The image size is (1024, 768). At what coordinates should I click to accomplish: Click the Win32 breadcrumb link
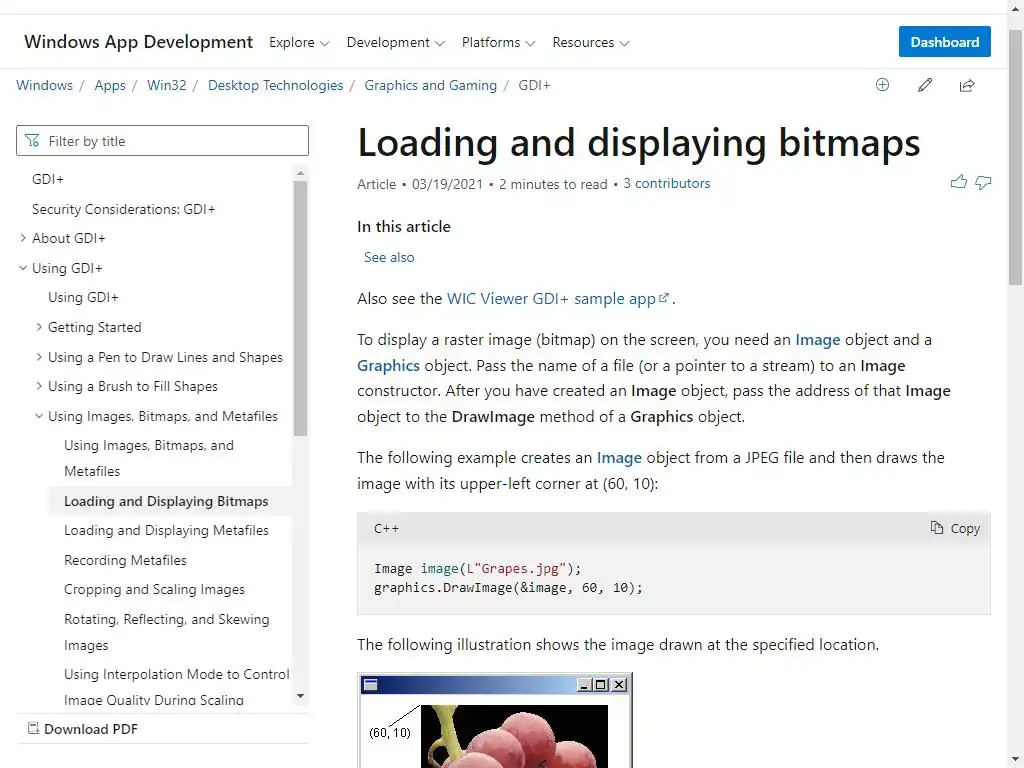[x=167, y=86]
